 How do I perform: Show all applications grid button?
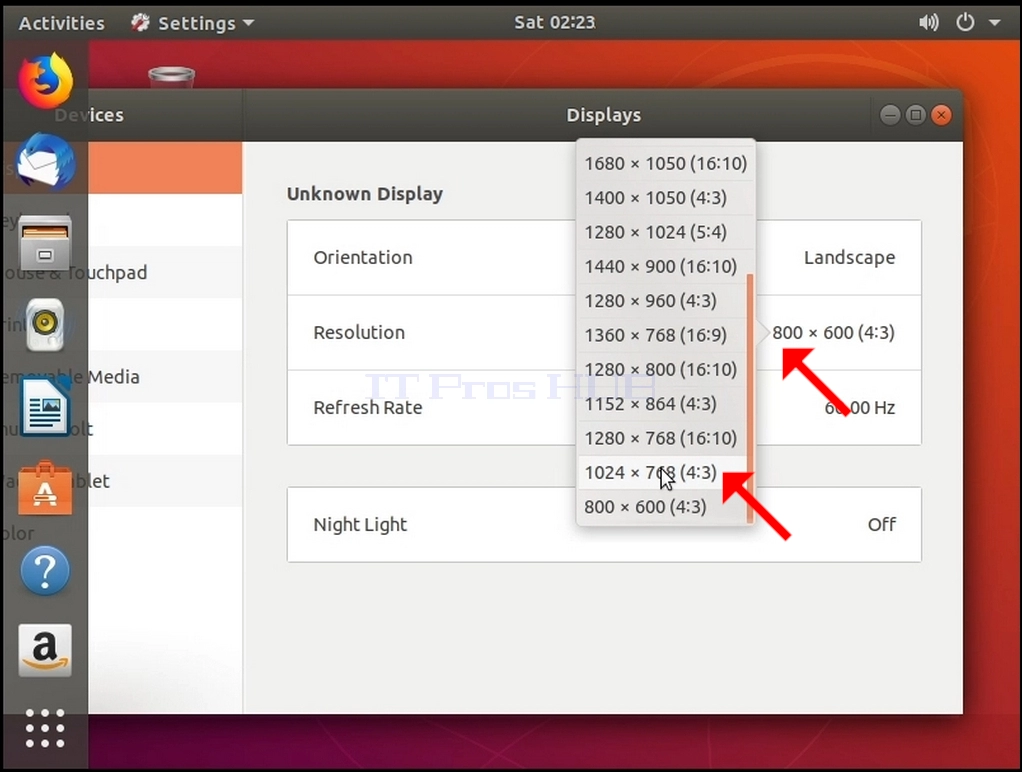[x=45, y=728]
